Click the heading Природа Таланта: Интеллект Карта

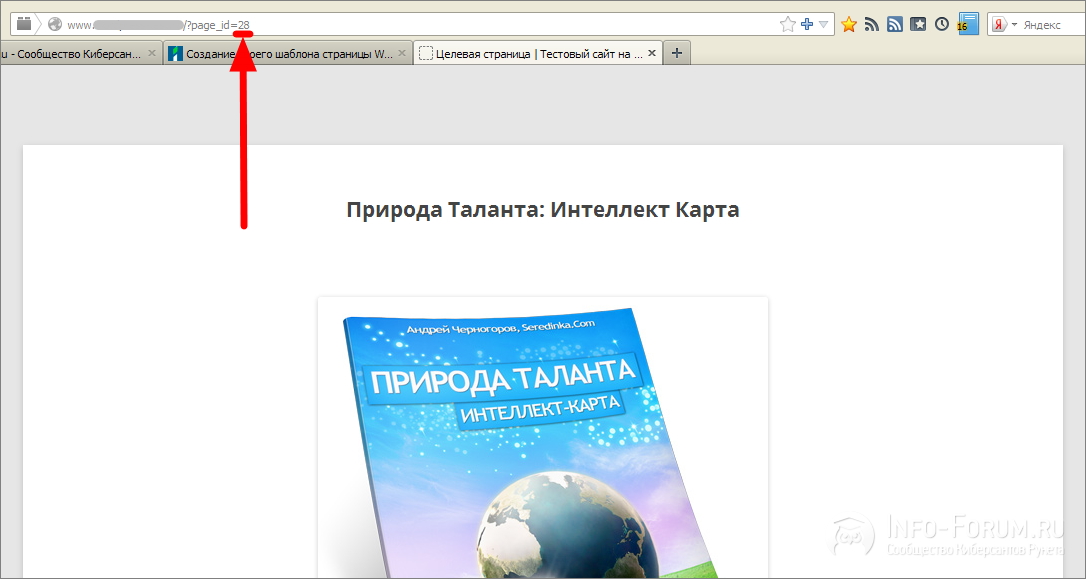tap(542, 210)
